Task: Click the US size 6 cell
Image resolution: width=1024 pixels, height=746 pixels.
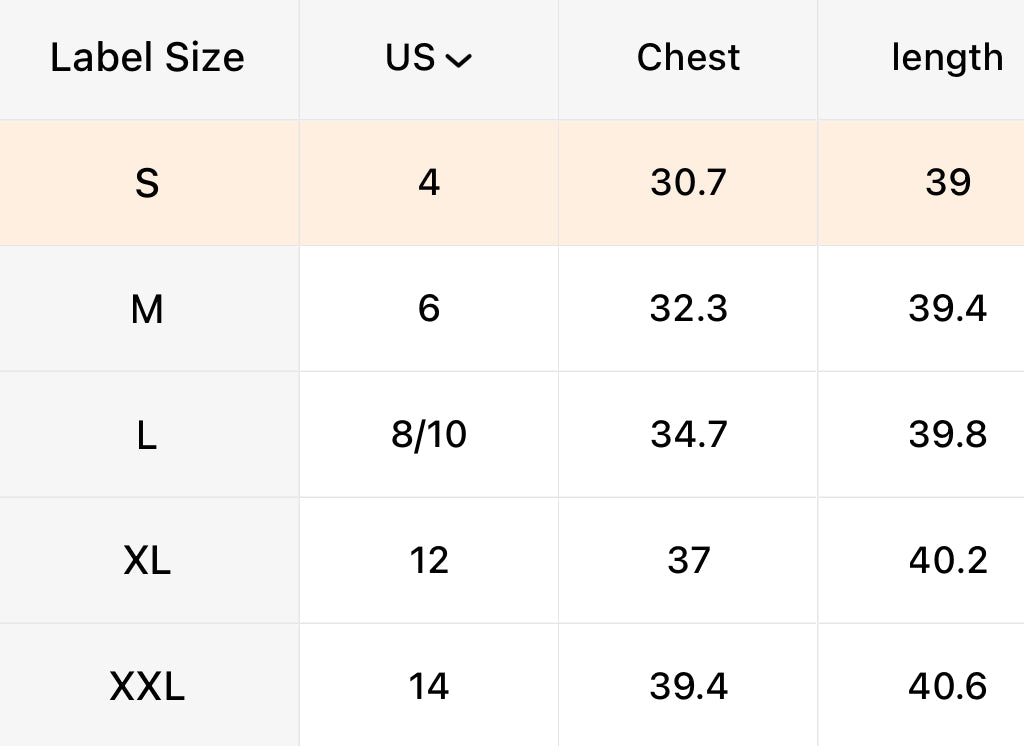Action: click(x=429, y=308)
